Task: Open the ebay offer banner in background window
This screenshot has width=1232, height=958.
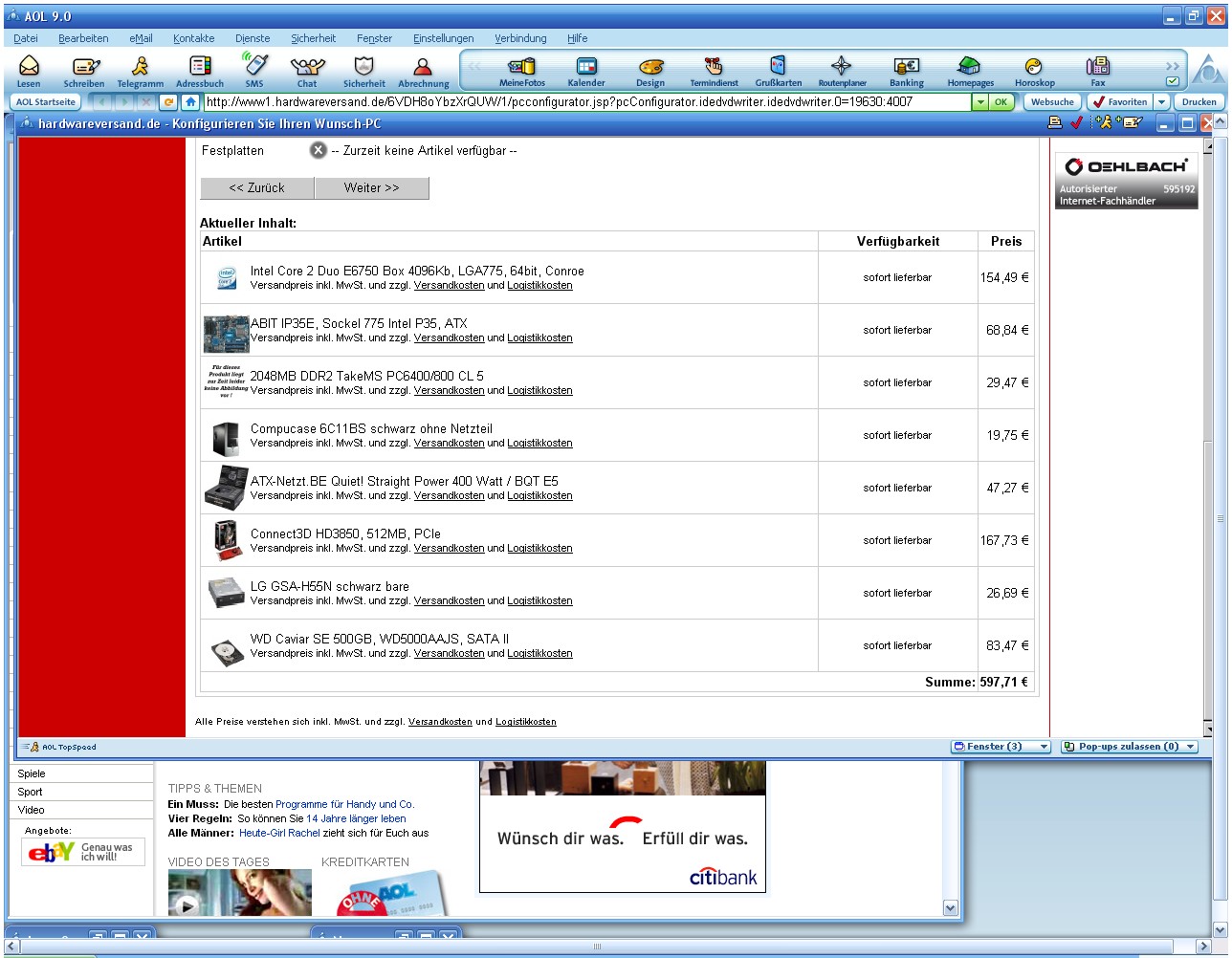Action: (83, 851)
